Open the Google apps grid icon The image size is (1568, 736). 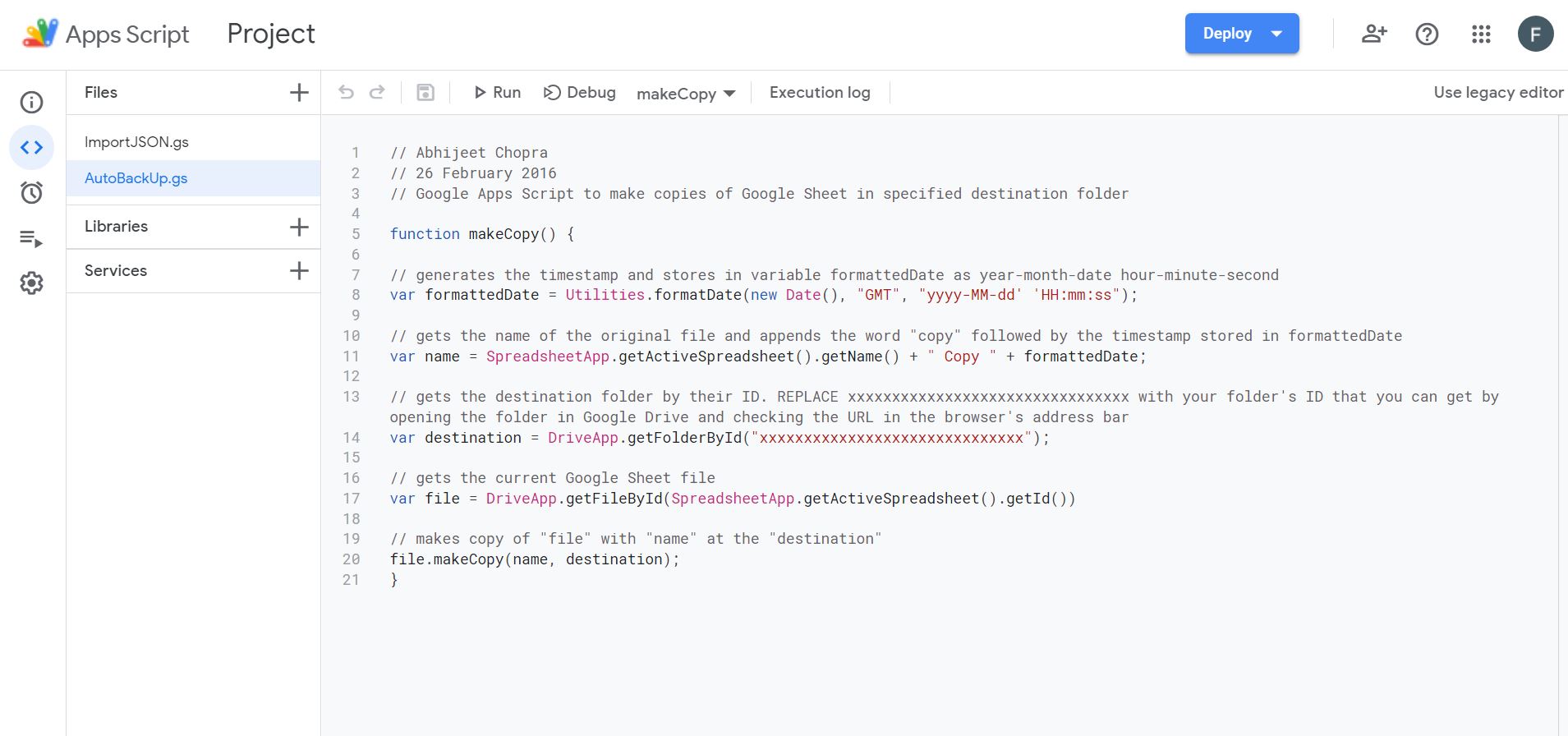[1481, 34]
